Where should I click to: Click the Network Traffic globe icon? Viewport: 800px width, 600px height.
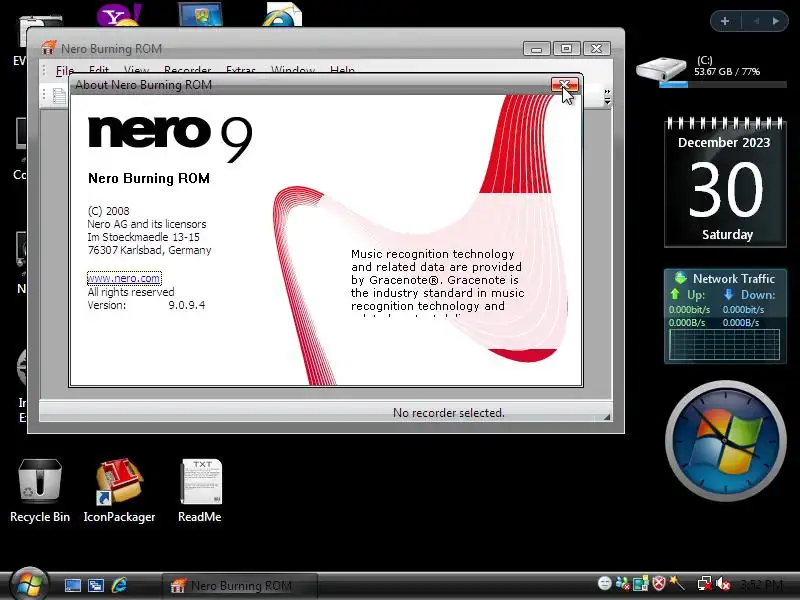click(681, 278)
